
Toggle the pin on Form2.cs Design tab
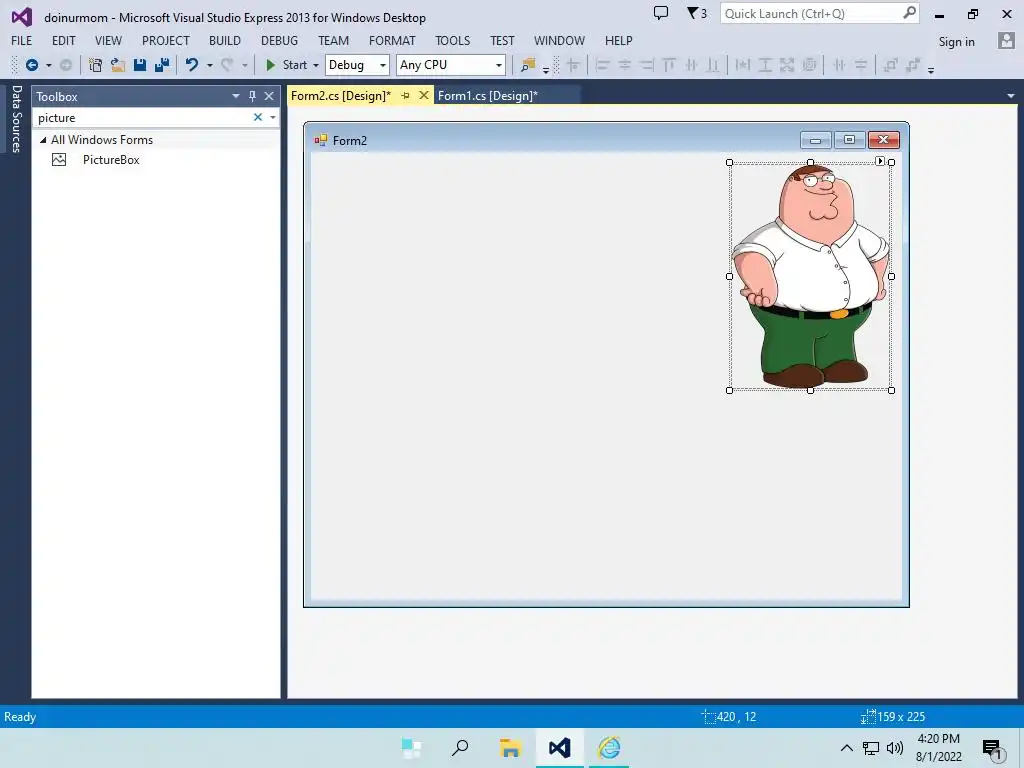point(405,95)
